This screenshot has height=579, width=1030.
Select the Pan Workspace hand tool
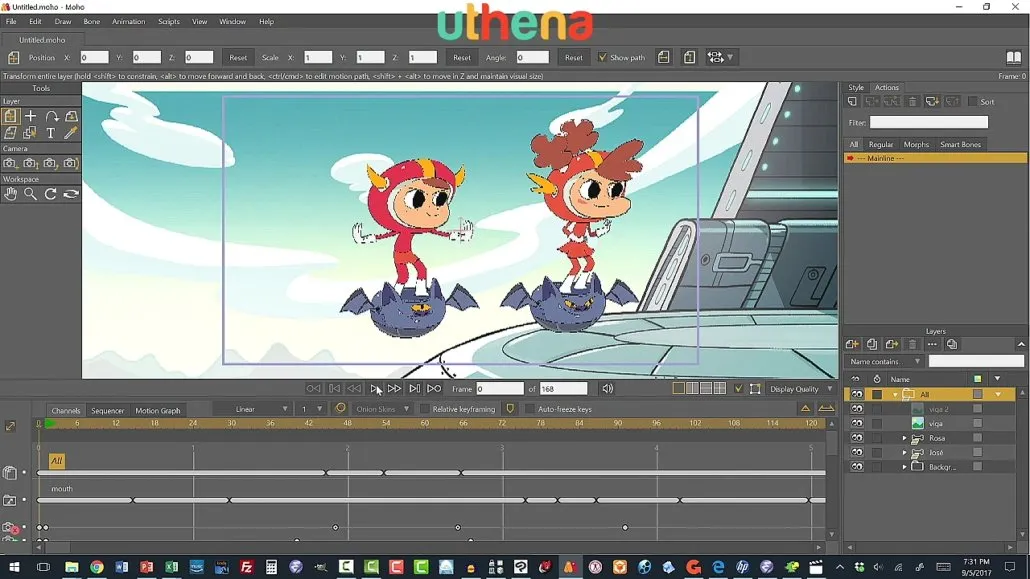pyautogui.click(x=10, y=194)
